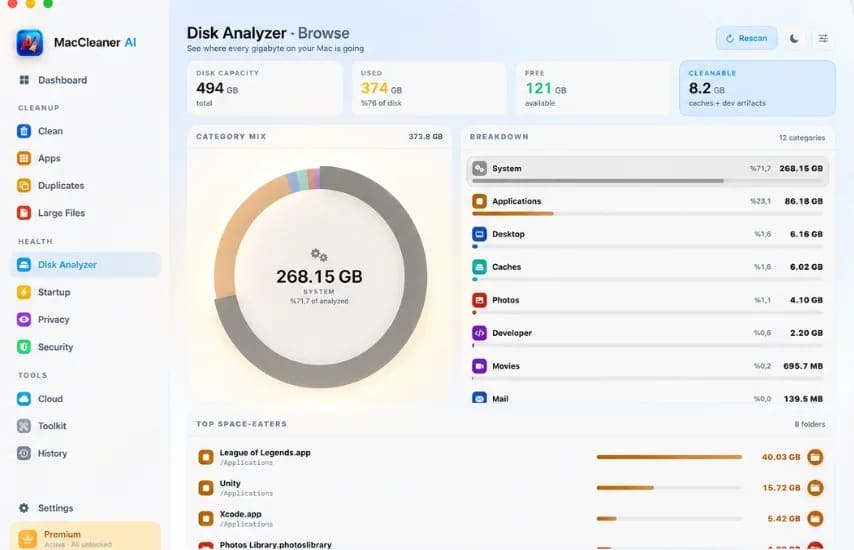
Task: Select the Duplicates icon in sidebar
Action: [x=24, y=185]
